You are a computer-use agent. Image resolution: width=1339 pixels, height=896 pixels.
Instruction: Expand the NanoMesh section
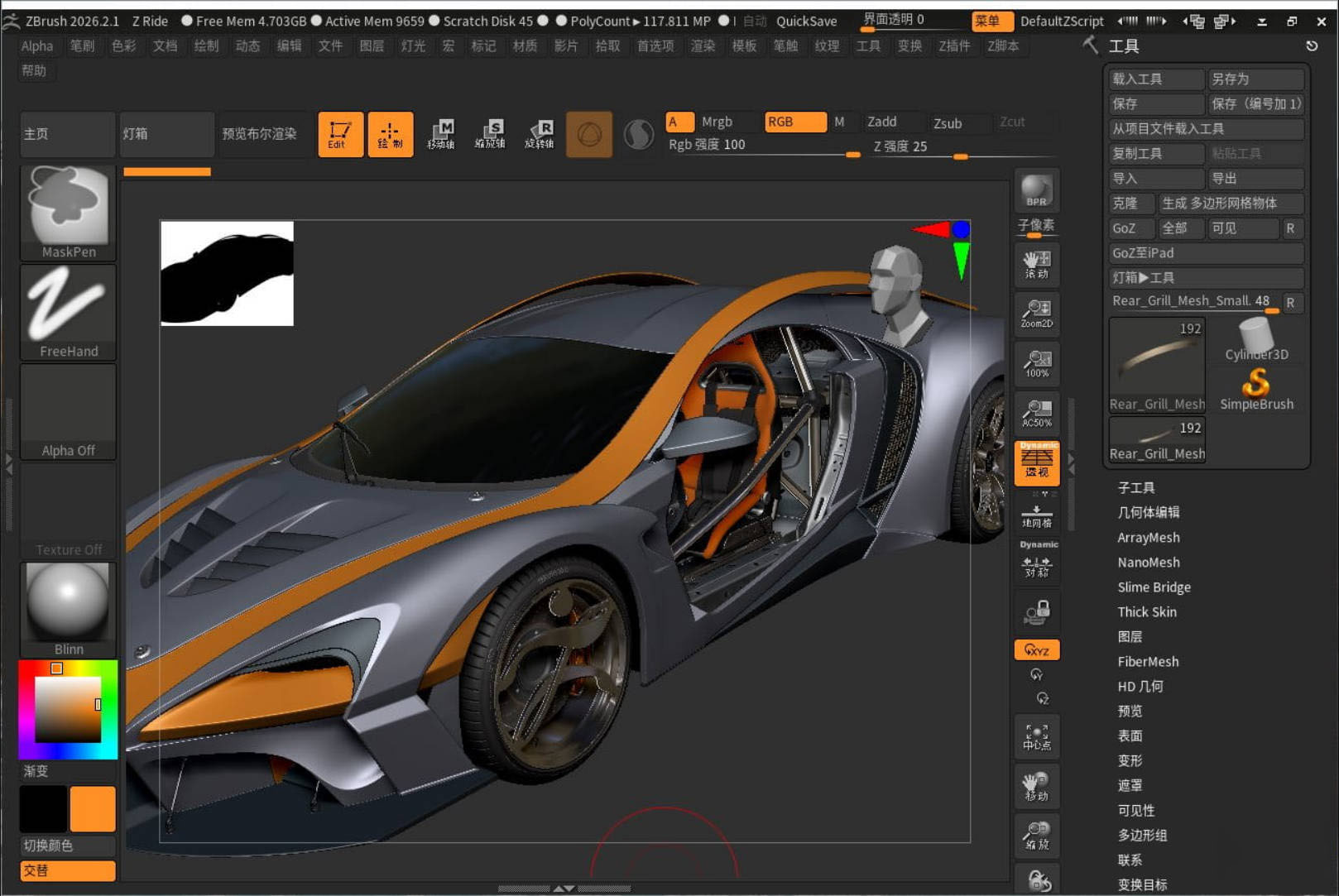pos(1148,563)
